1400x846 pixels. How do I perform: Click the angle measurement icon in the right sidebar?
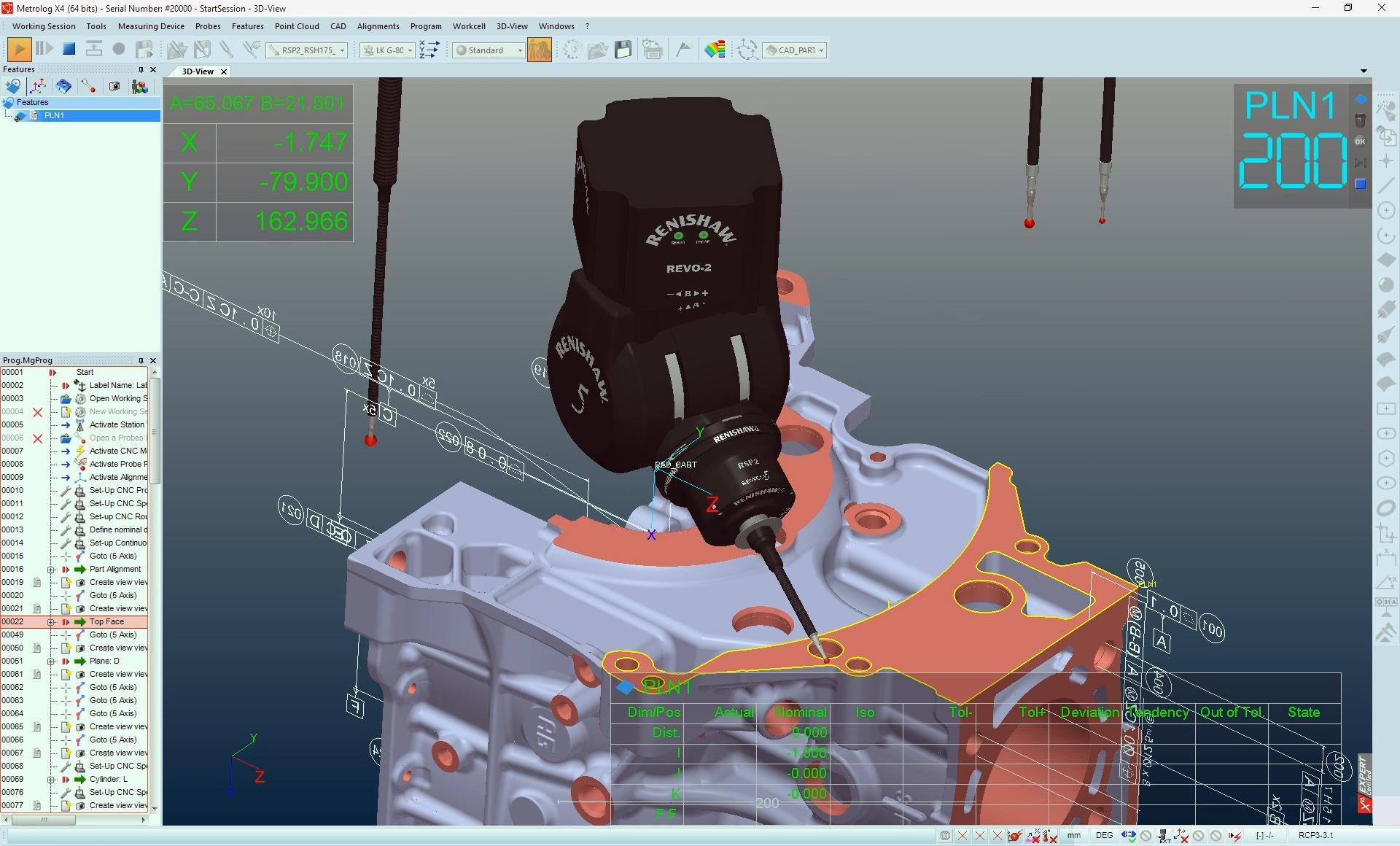(1386, 583)
